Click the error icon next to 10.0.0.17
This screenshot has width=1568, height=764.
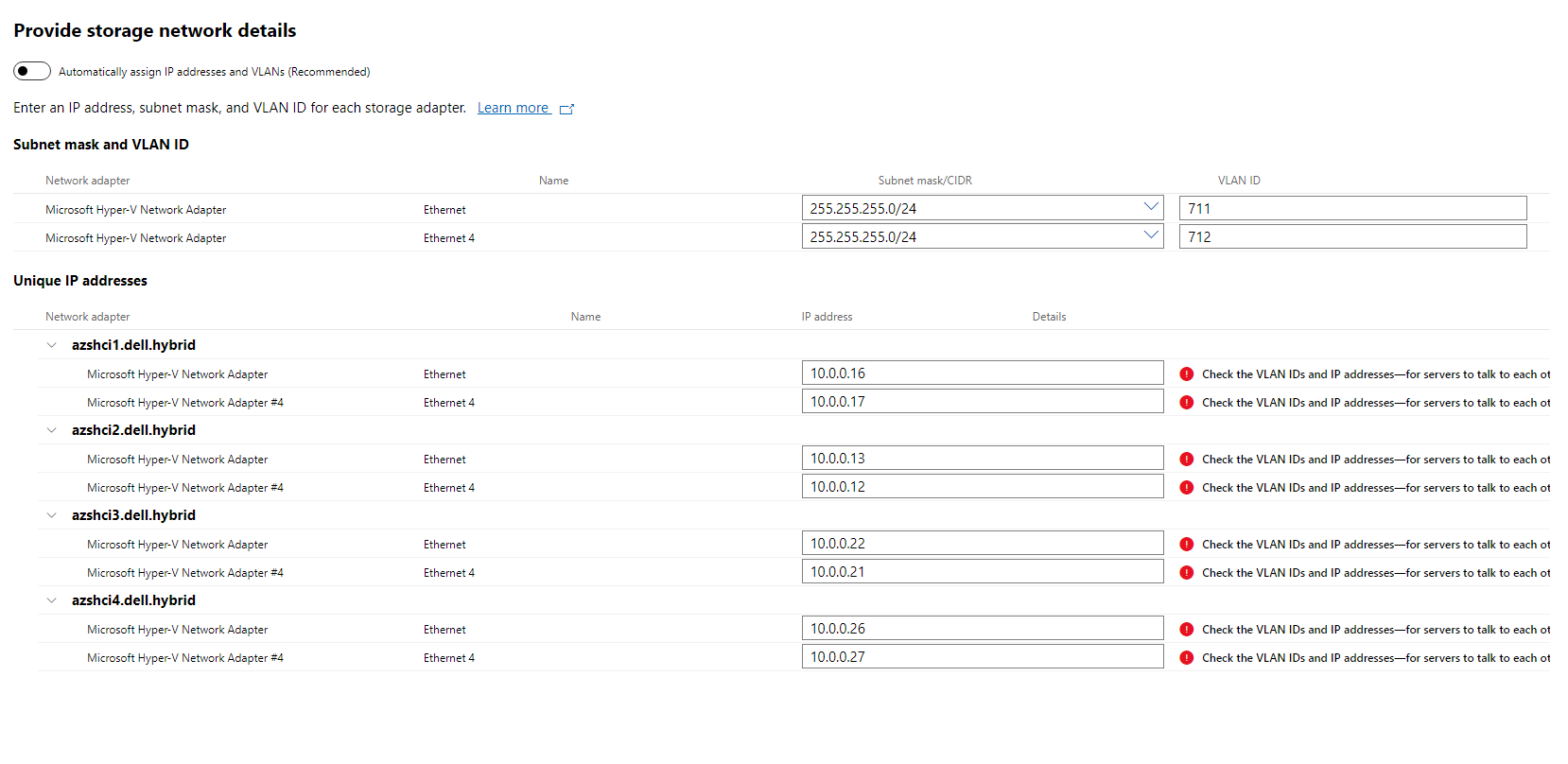pyautogui.click(x=1186, y=403)
